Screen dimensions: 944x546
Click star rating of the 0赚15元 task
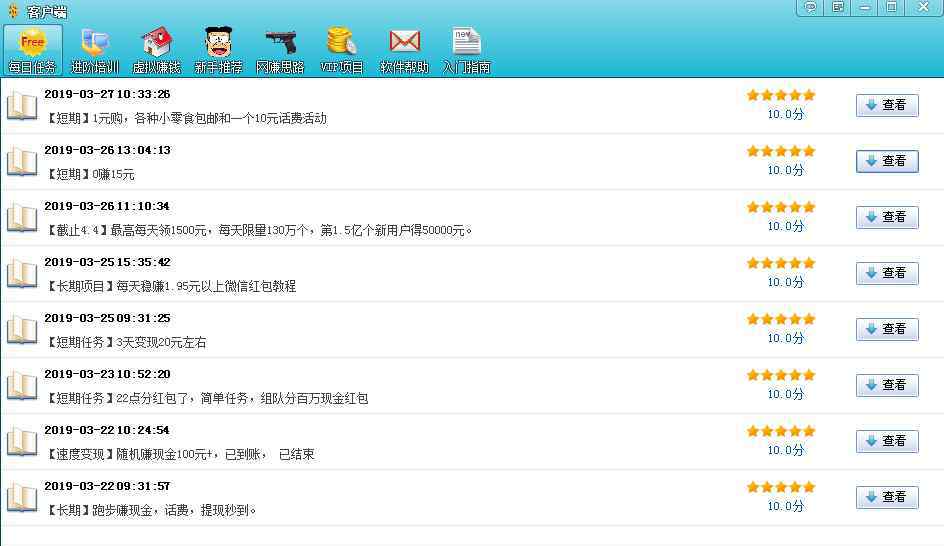pyautogui.click(x=781, y=151)
